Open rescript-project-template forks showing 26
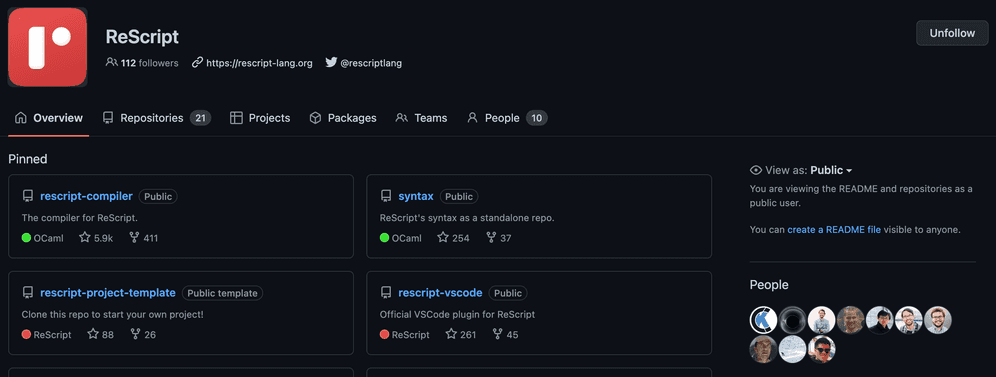This screenshot has width=996, height=377. tap(143, 334)
